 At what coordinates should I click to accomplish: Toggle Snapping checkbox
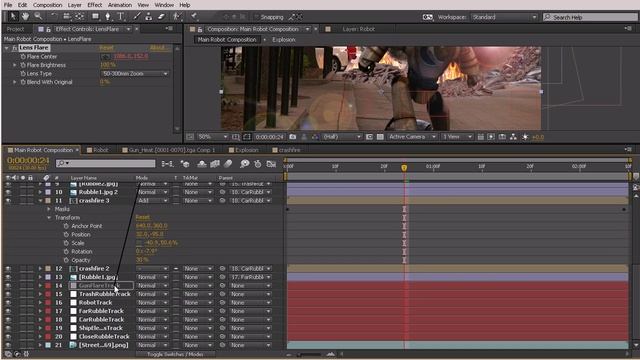click(x=256, y=17)
